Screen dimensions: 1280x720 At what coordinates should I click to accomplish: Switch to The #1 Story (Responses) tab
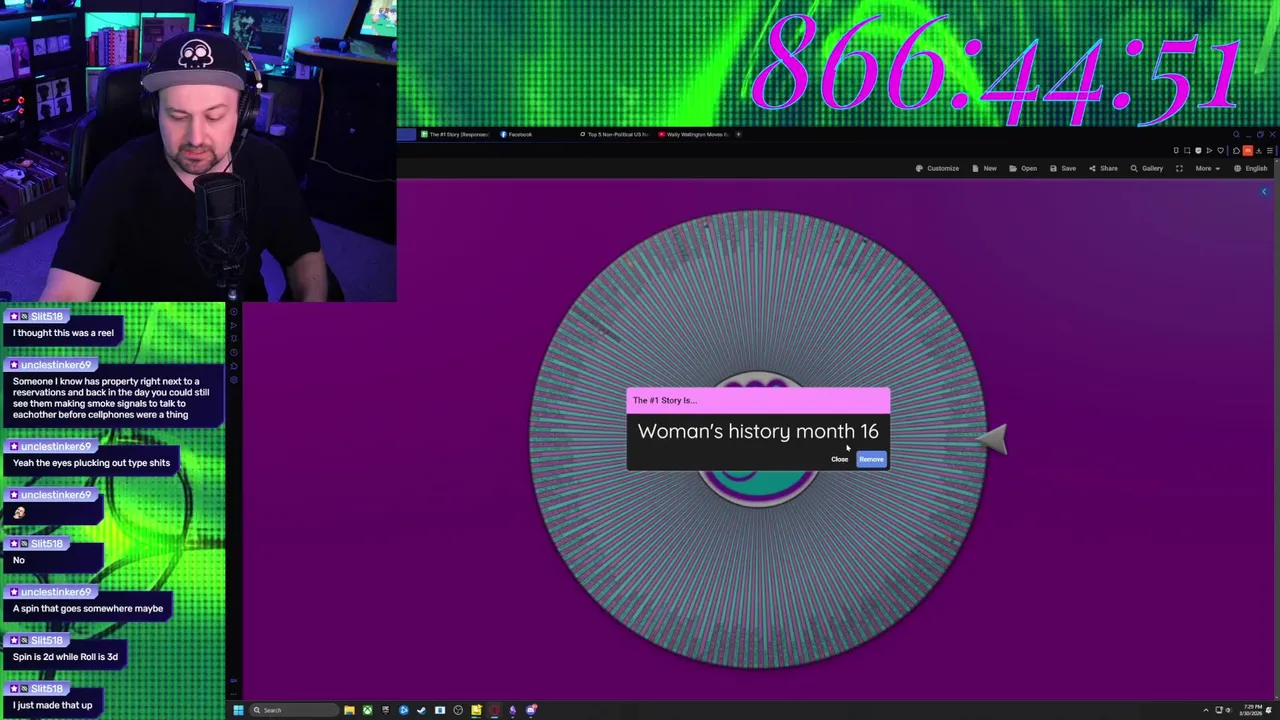click(x=454, y=134)
